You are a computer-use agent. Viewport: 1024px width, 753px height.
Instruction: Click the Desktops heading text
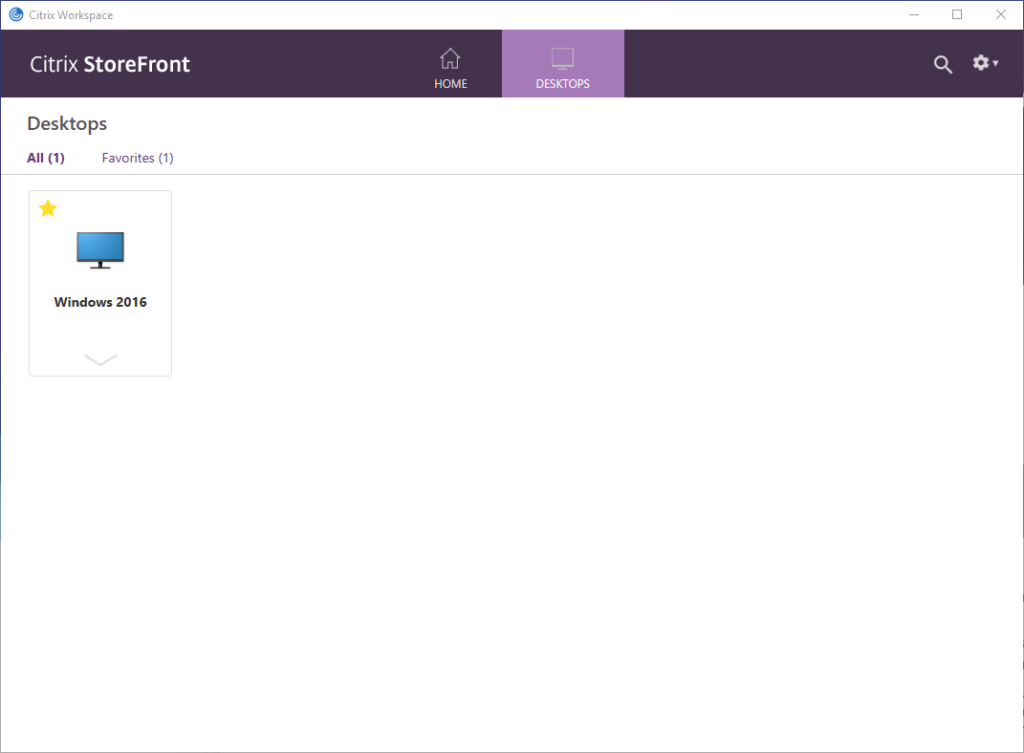pos(67,123)
